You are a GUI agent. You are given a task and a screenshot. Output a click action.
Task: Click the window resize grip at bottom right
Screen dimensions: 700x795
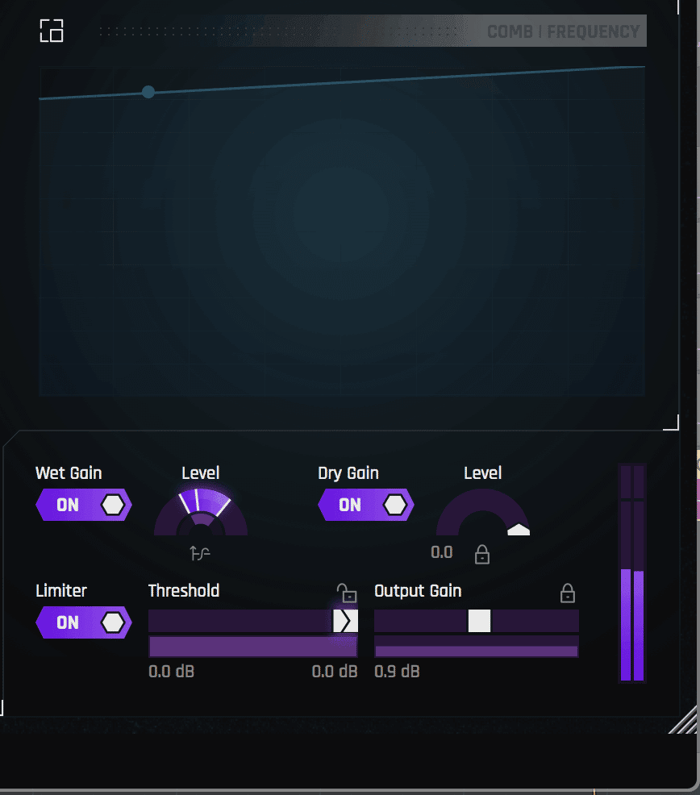pos(683,720)
